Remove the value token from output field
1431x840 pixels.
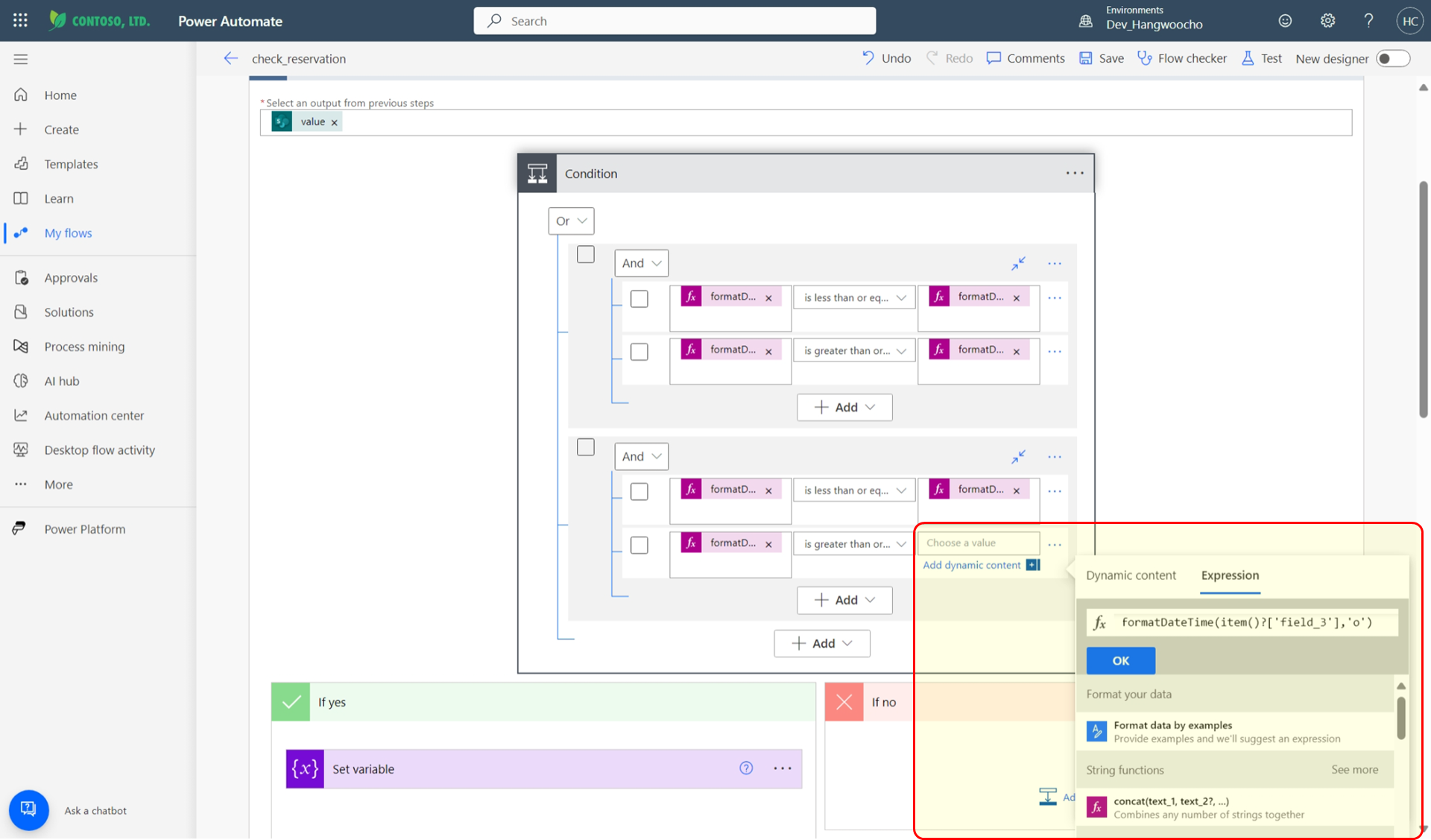[x=334, y=122]
